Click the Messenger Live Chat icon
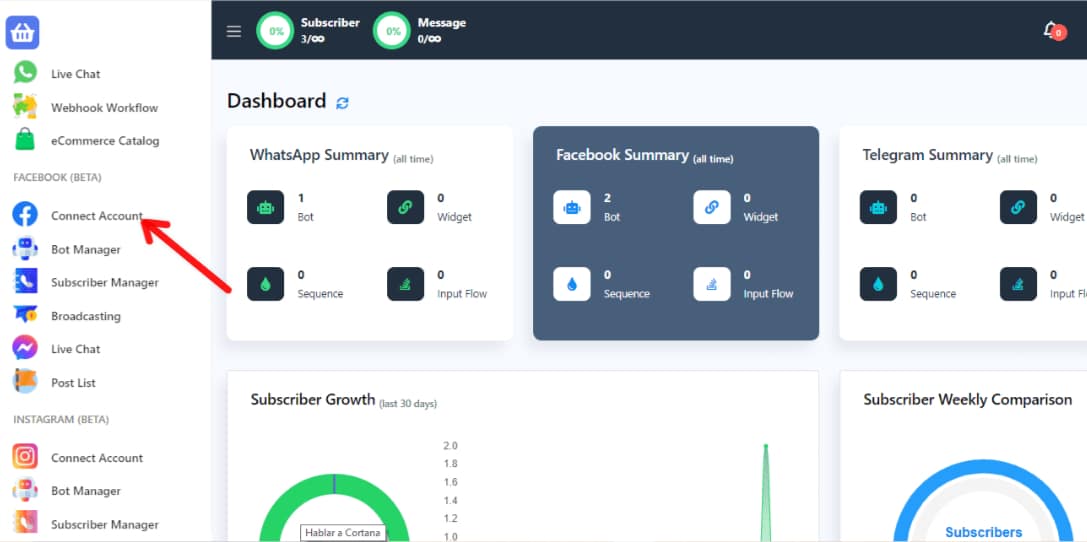Viewport: 1087px width, 542px height. coord(25,349)
